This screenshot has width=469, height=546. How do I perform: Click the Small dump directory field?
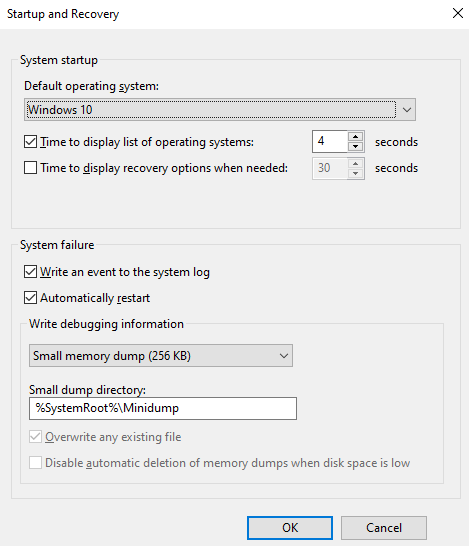click(x=163, y=408)
